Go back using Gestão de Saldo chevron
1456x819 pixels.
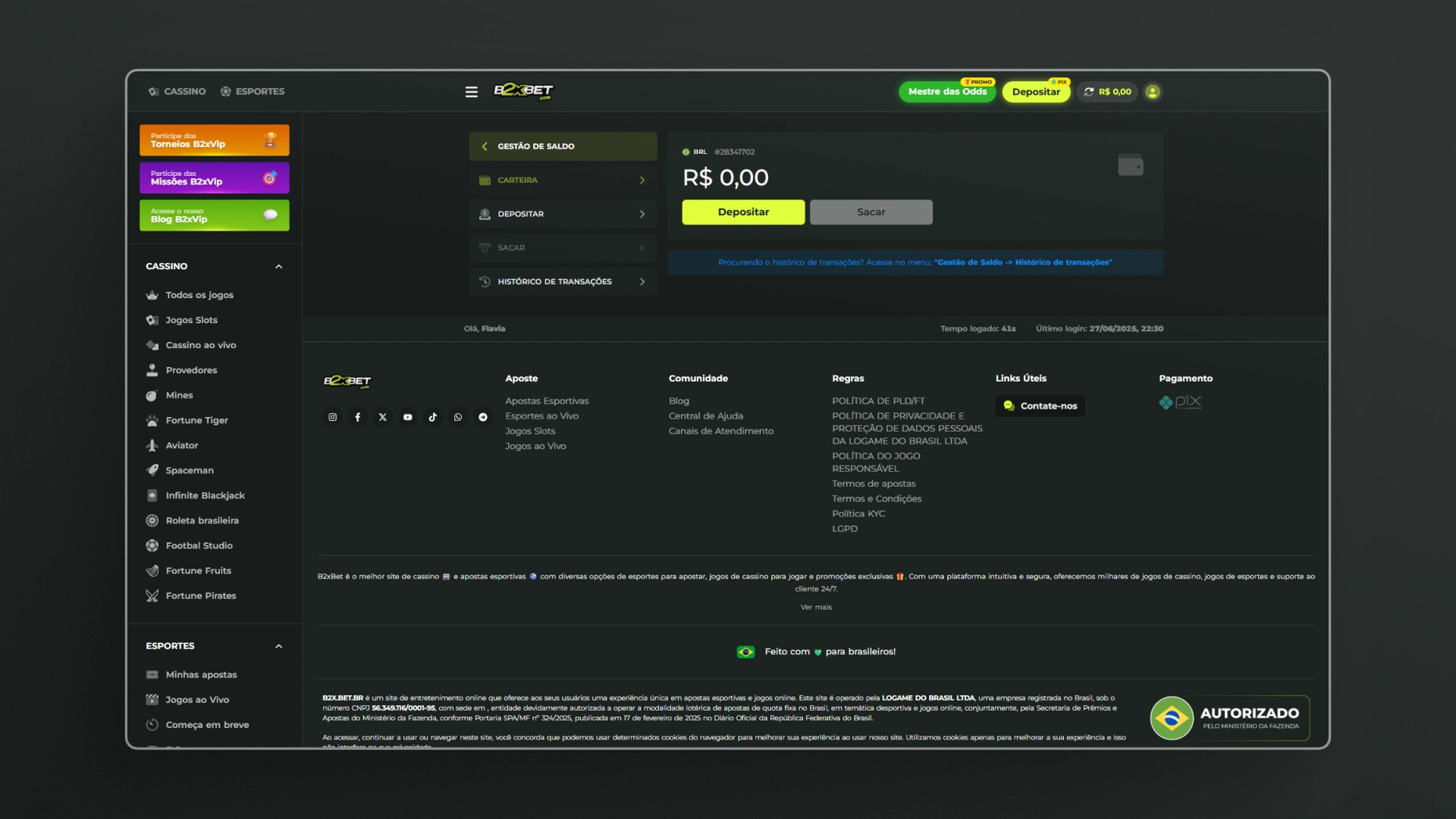pyautogui.click(x=485, y=146)
